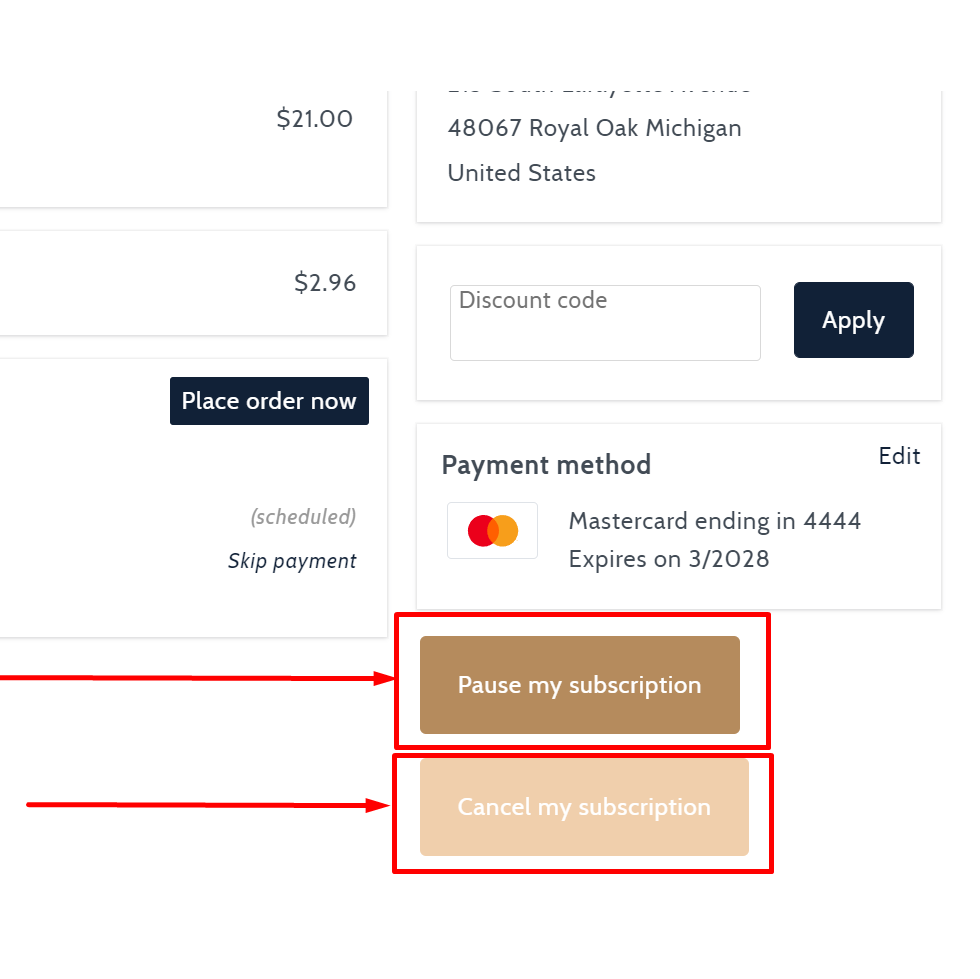980x979 pixels.
Task: Click the United States address line
Action: [x=521, y=173]
